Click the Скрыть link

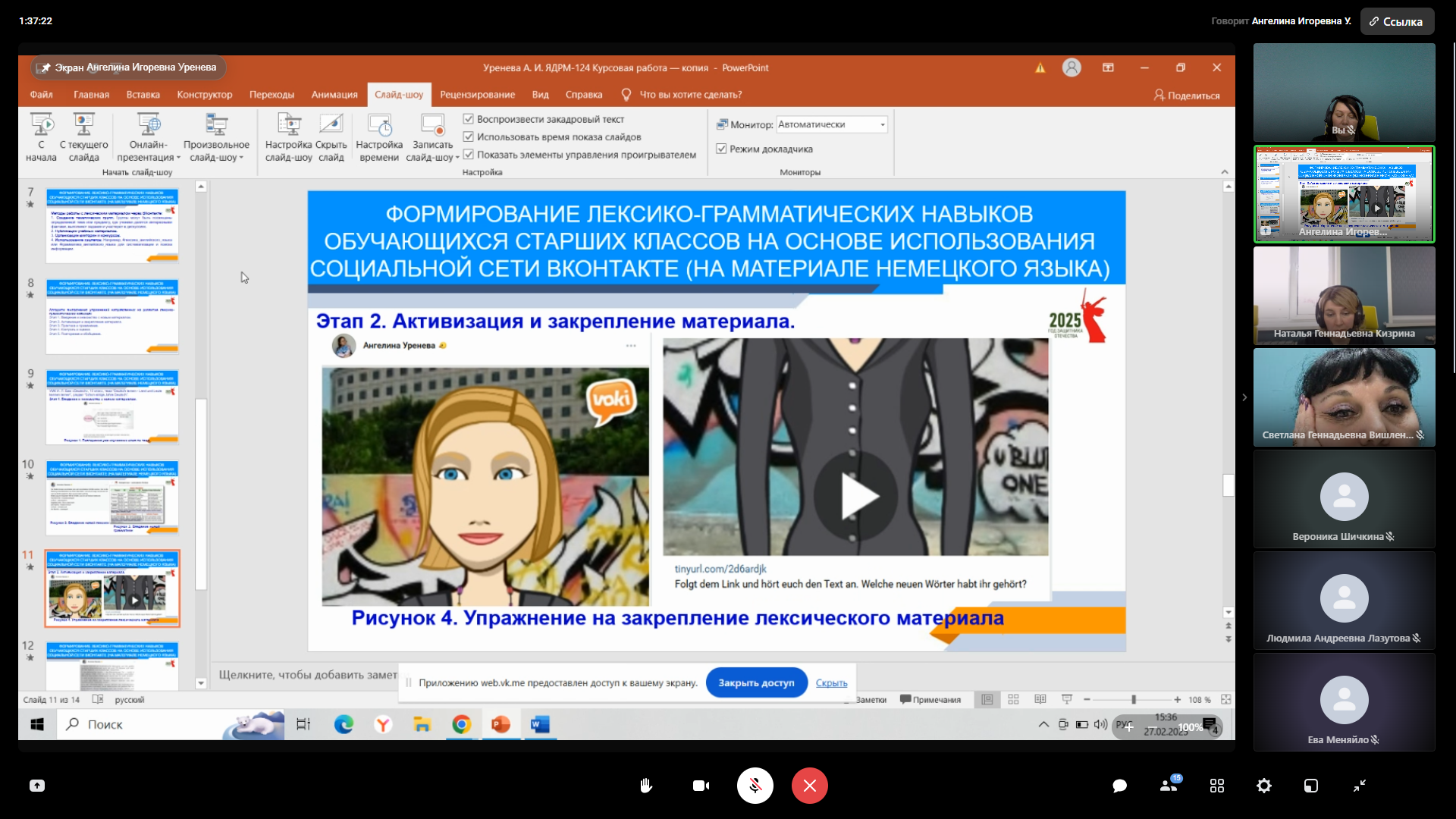pos(831,683)
